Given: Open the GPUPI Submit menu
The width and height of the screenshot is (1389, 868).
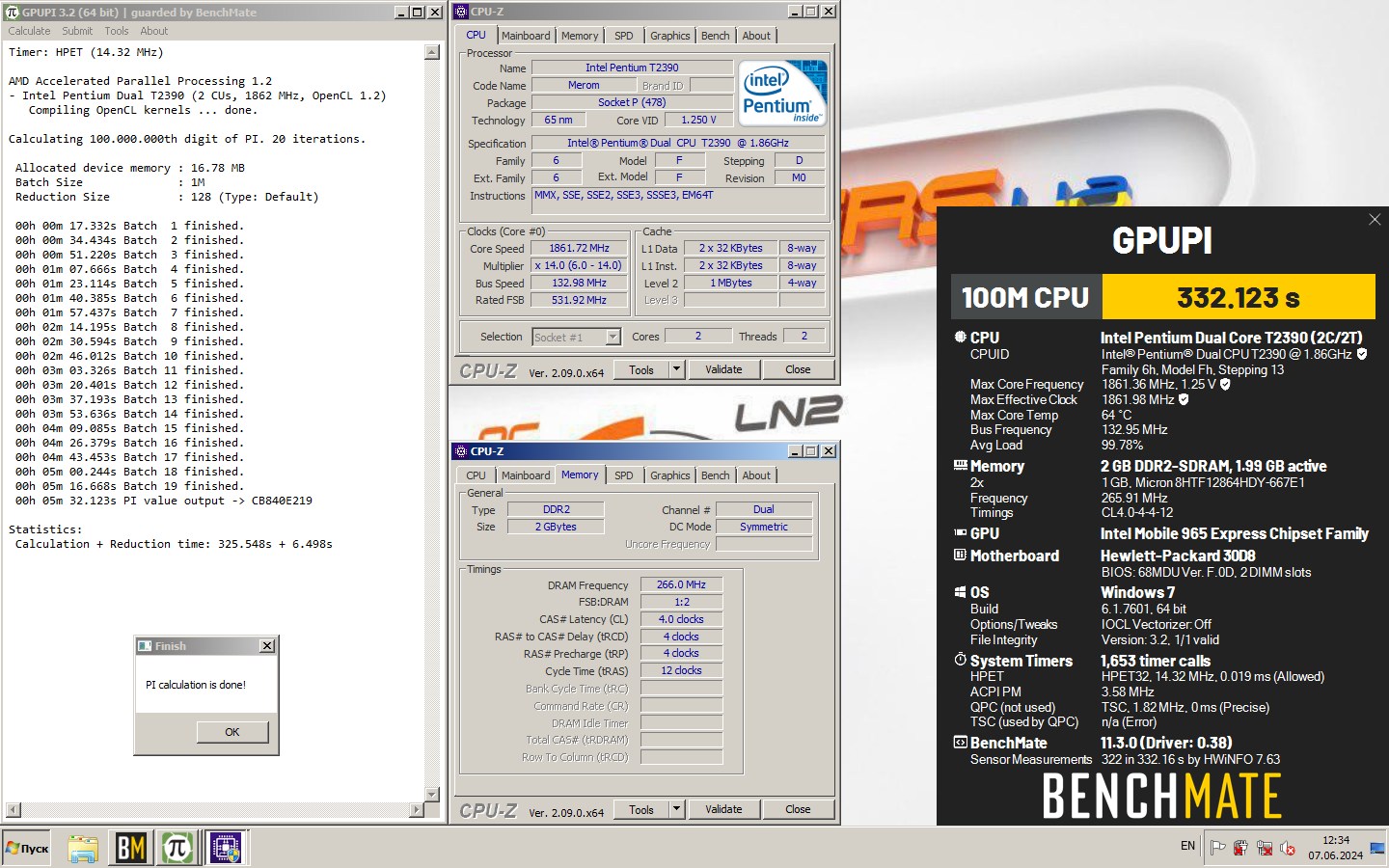Looking at the screenshot, I should 77,31.
